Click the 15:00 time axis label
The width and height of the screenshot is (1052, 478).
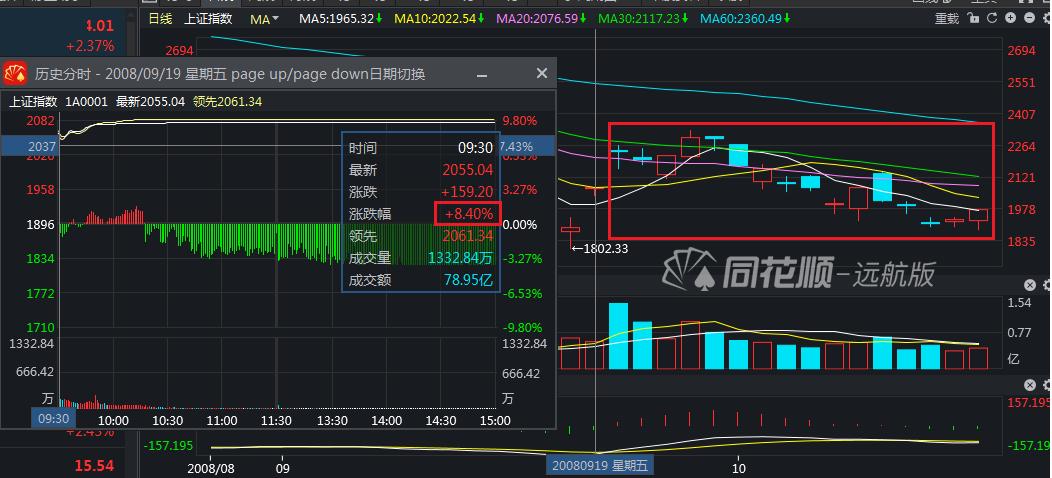[x=496, y=421]
